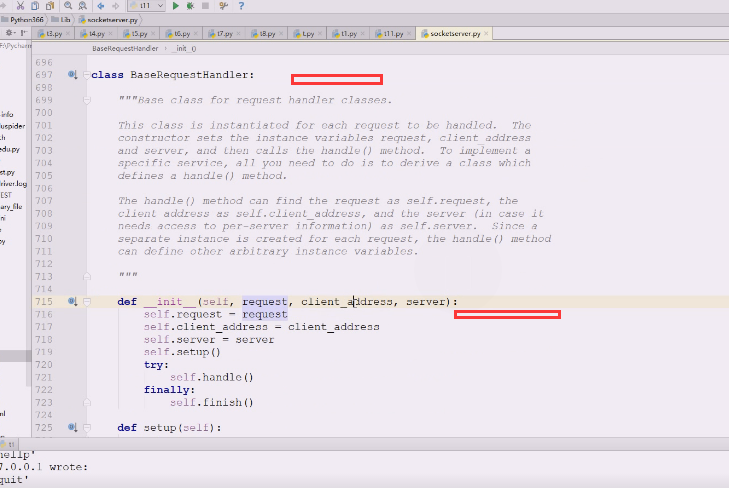Open the t11 run configuration dropdown

click(146, 6)
